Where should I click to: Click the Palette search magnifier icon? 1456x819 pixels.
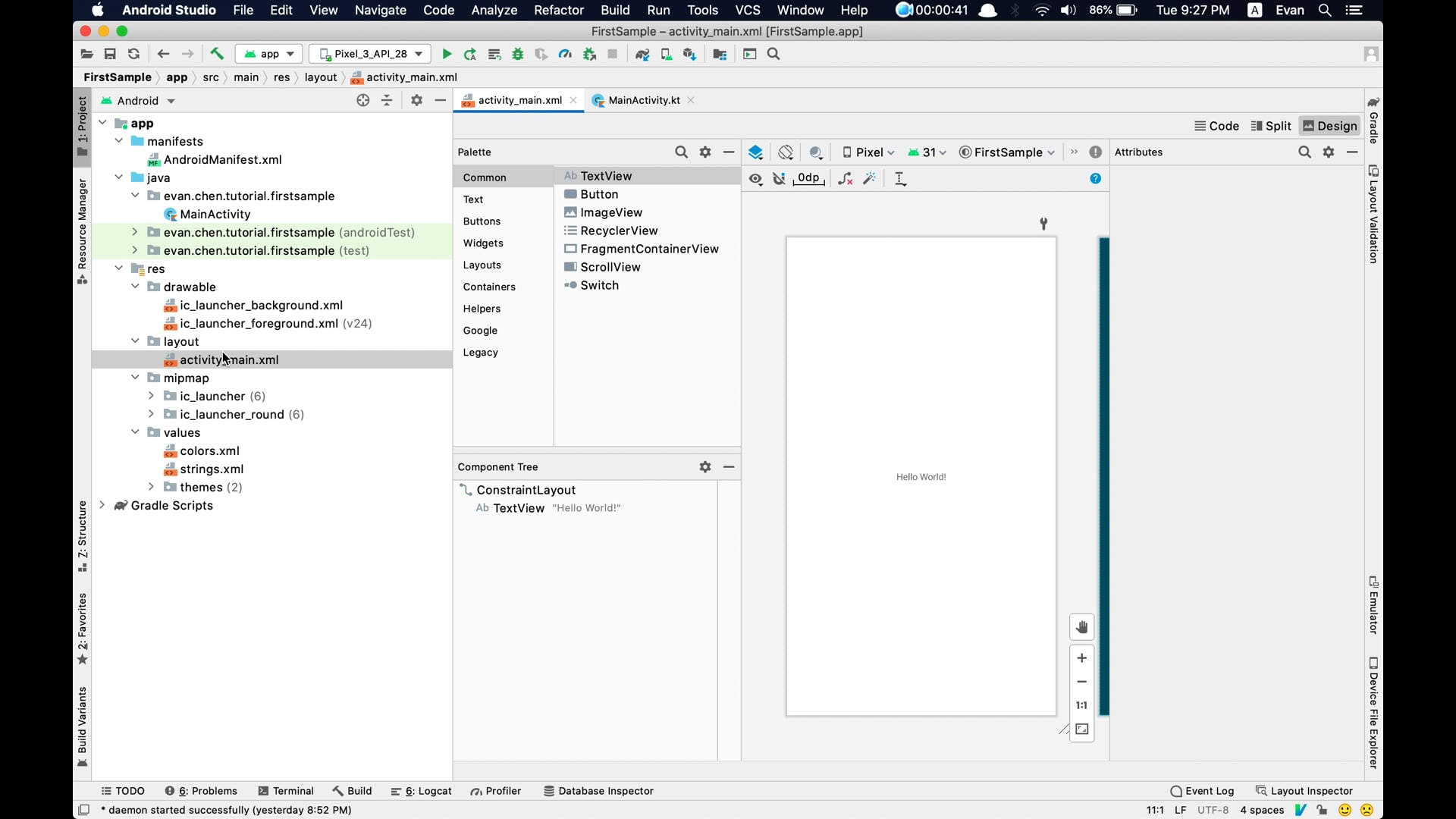[681, 152]
